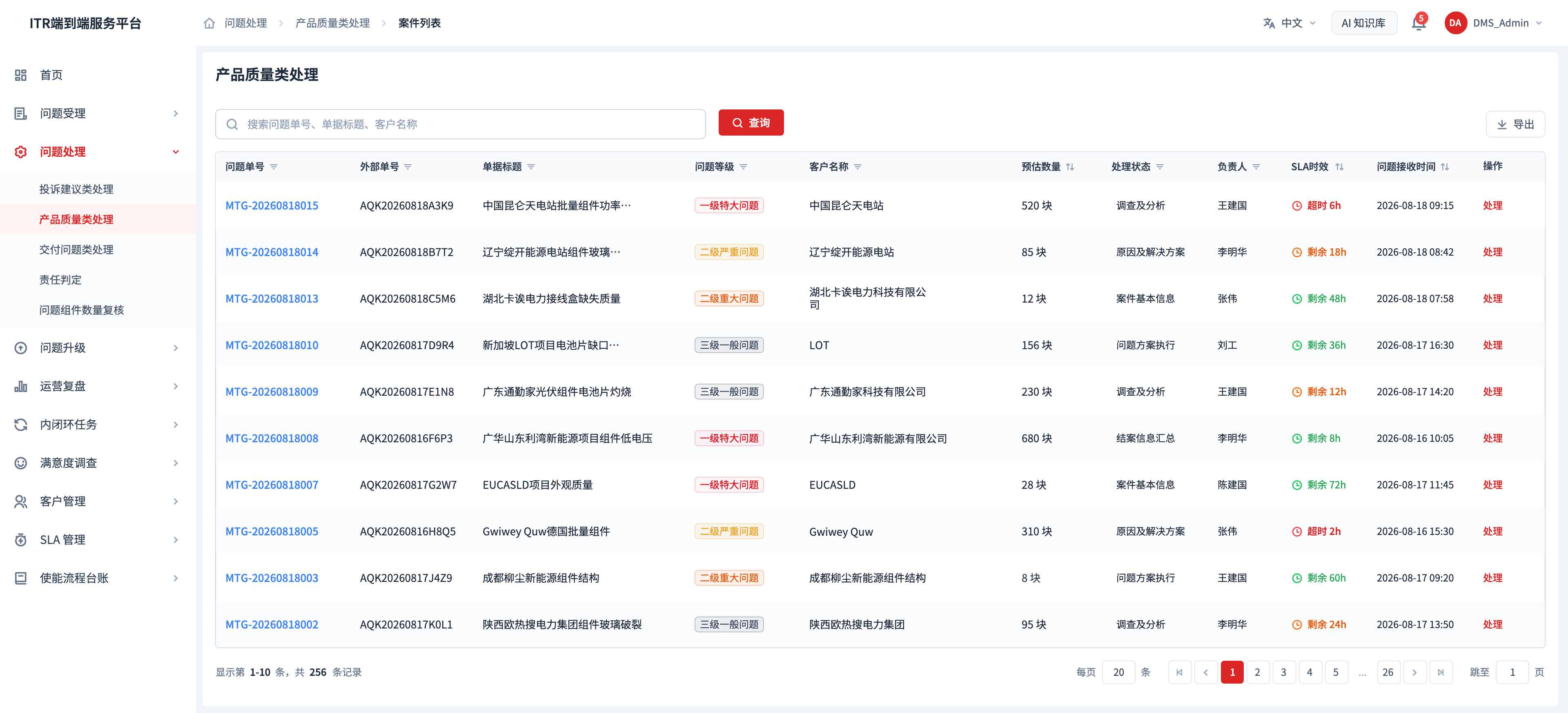Screen dimensions: 1568x713
Task: Expand the 问题受理 menu
Action: (x=98, y=113)
